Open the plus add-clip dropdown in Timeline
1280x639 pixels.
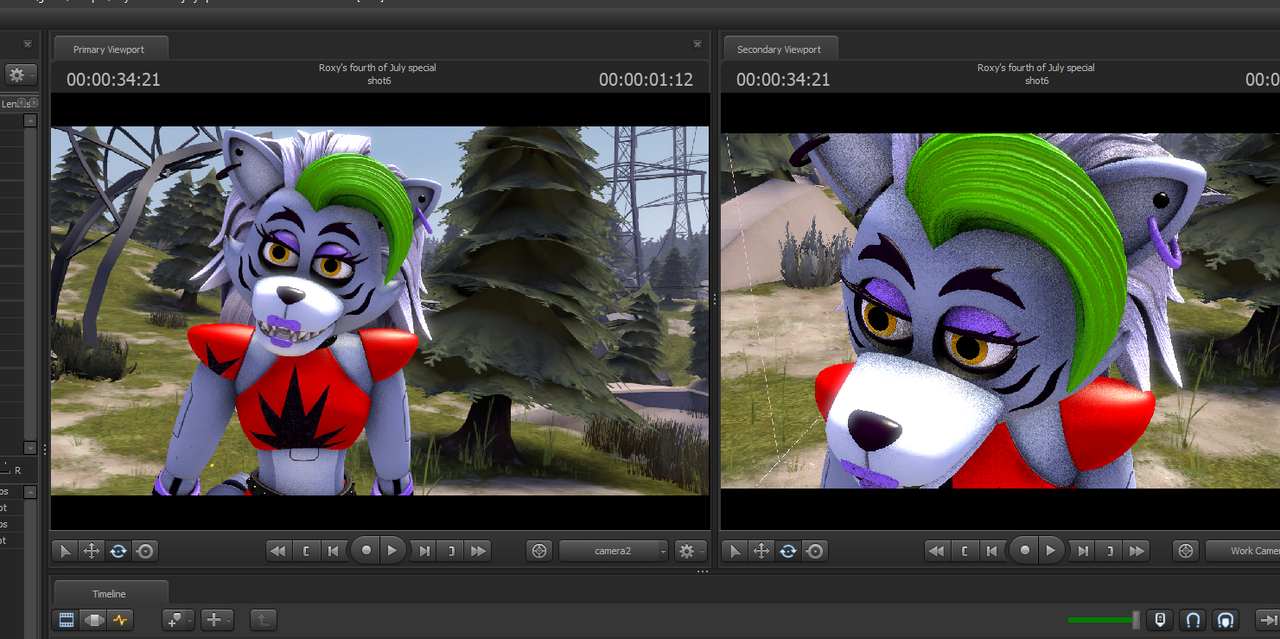217,620
